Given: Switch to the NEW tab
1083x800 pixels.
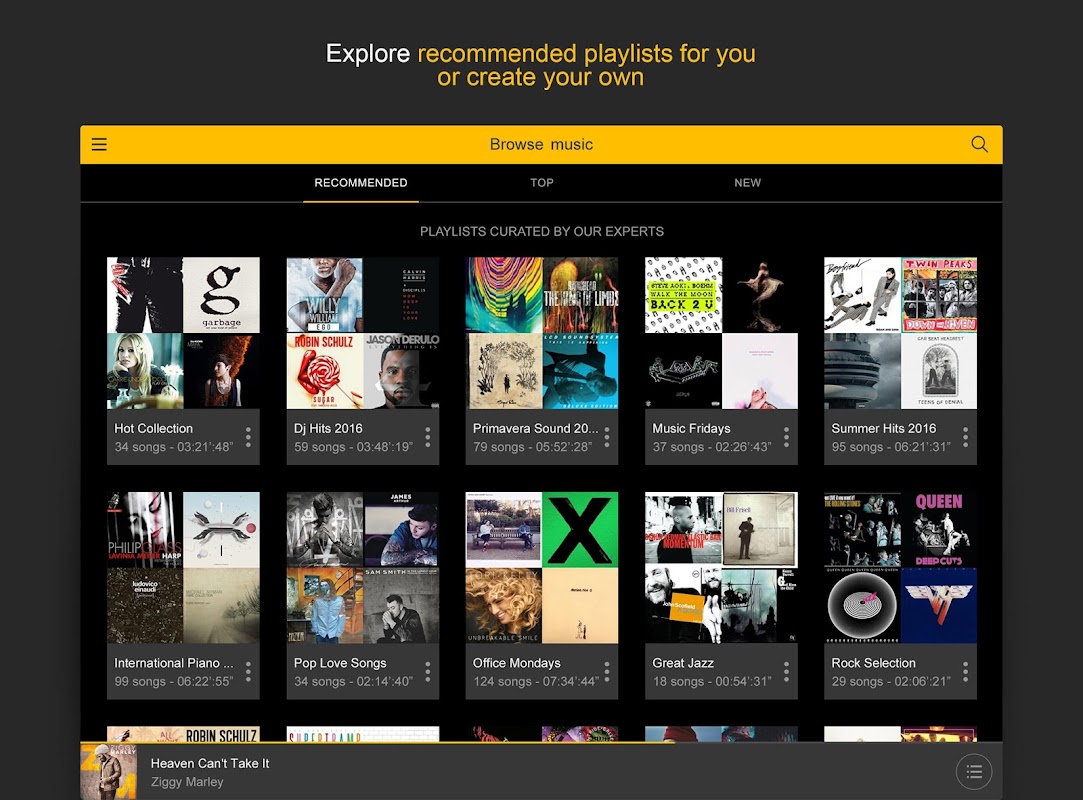Looking at the screenshot, I should (747, 183).
